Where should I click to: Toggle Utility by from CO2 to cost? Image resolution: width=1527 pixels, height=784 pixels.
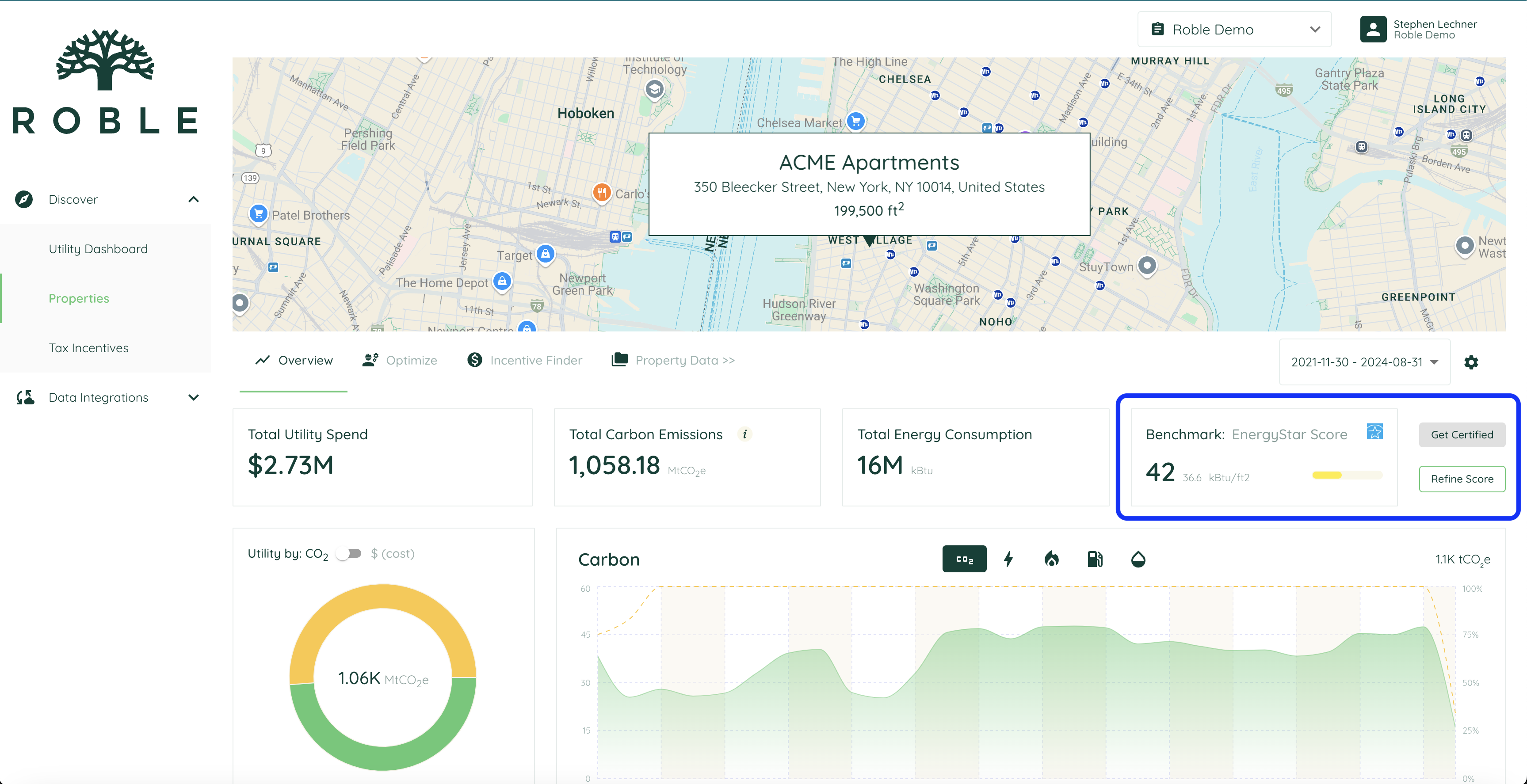(348, 553)
